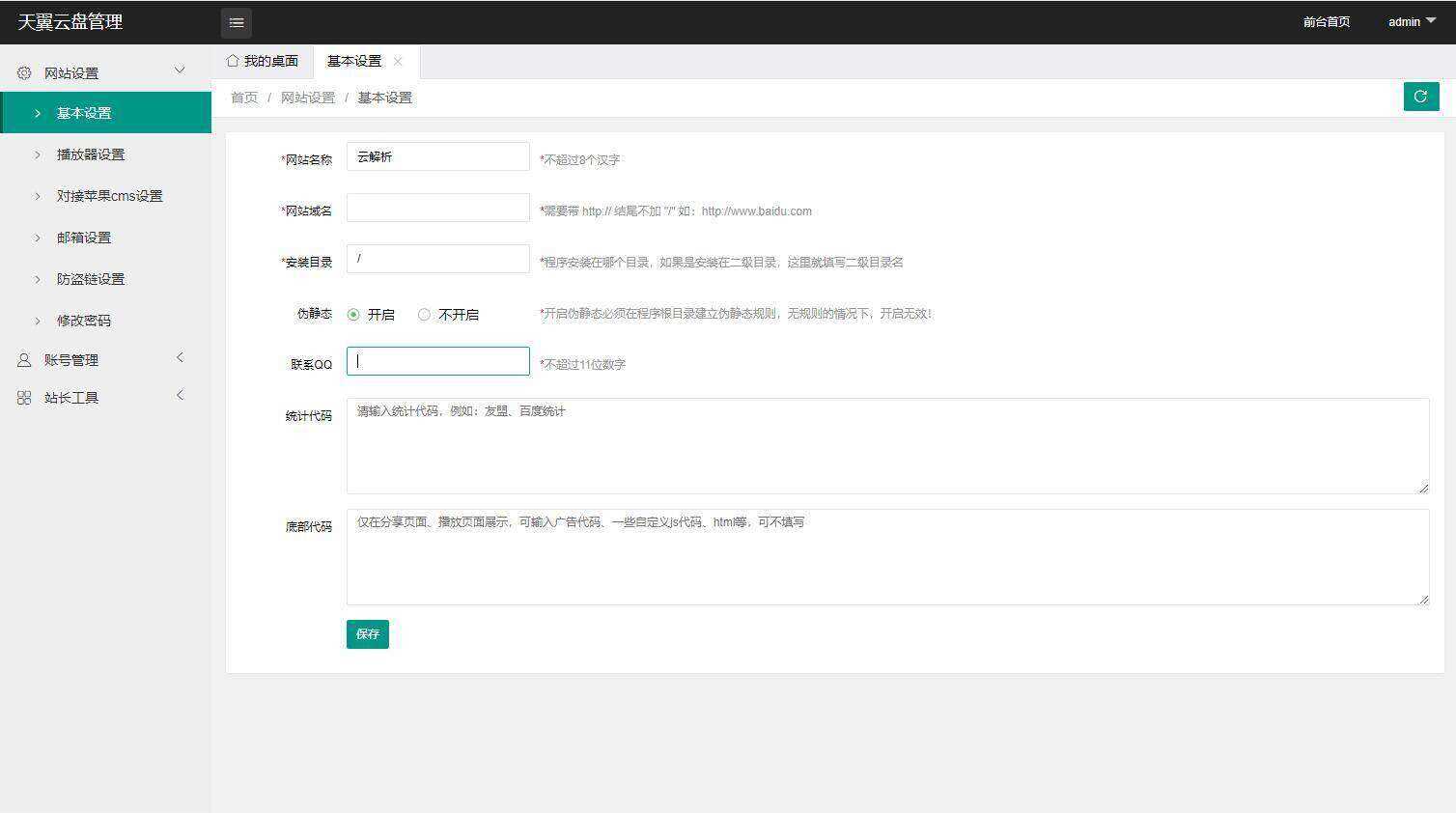Click the gear icon beside 网站设置
This screenshot has height=813, width=1456.
tap(23, 71)
